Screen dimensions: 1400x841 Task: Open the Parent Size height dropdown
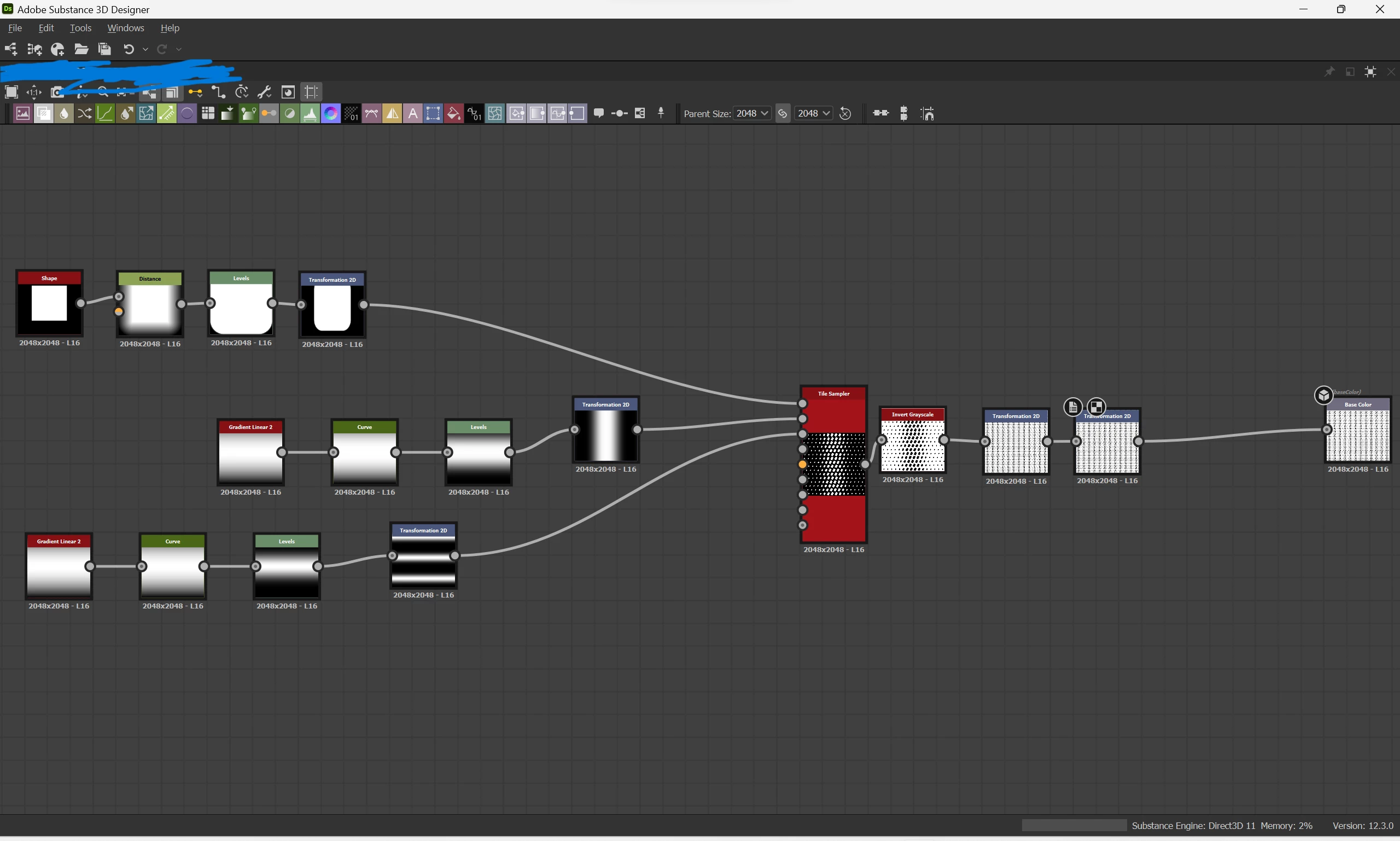tap(813, 113)
